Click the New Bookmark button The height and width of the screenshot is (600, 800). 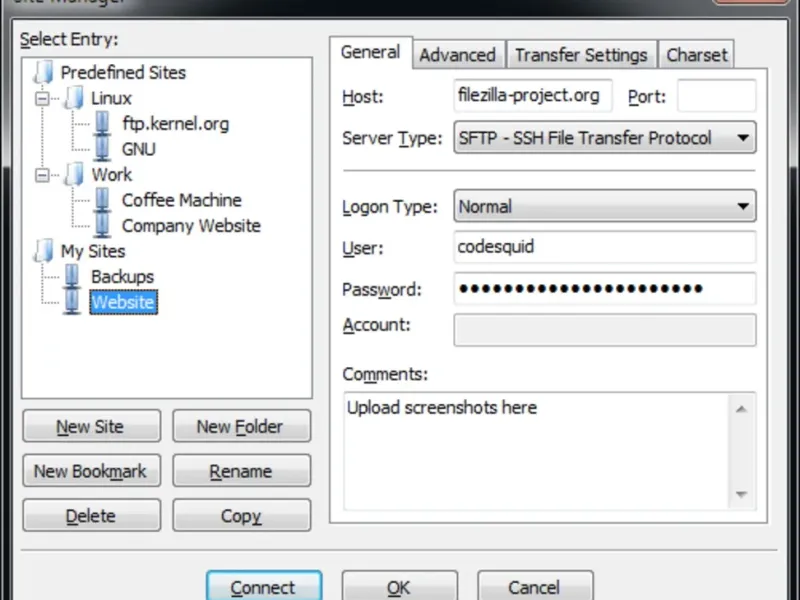[x=91, y=470]
